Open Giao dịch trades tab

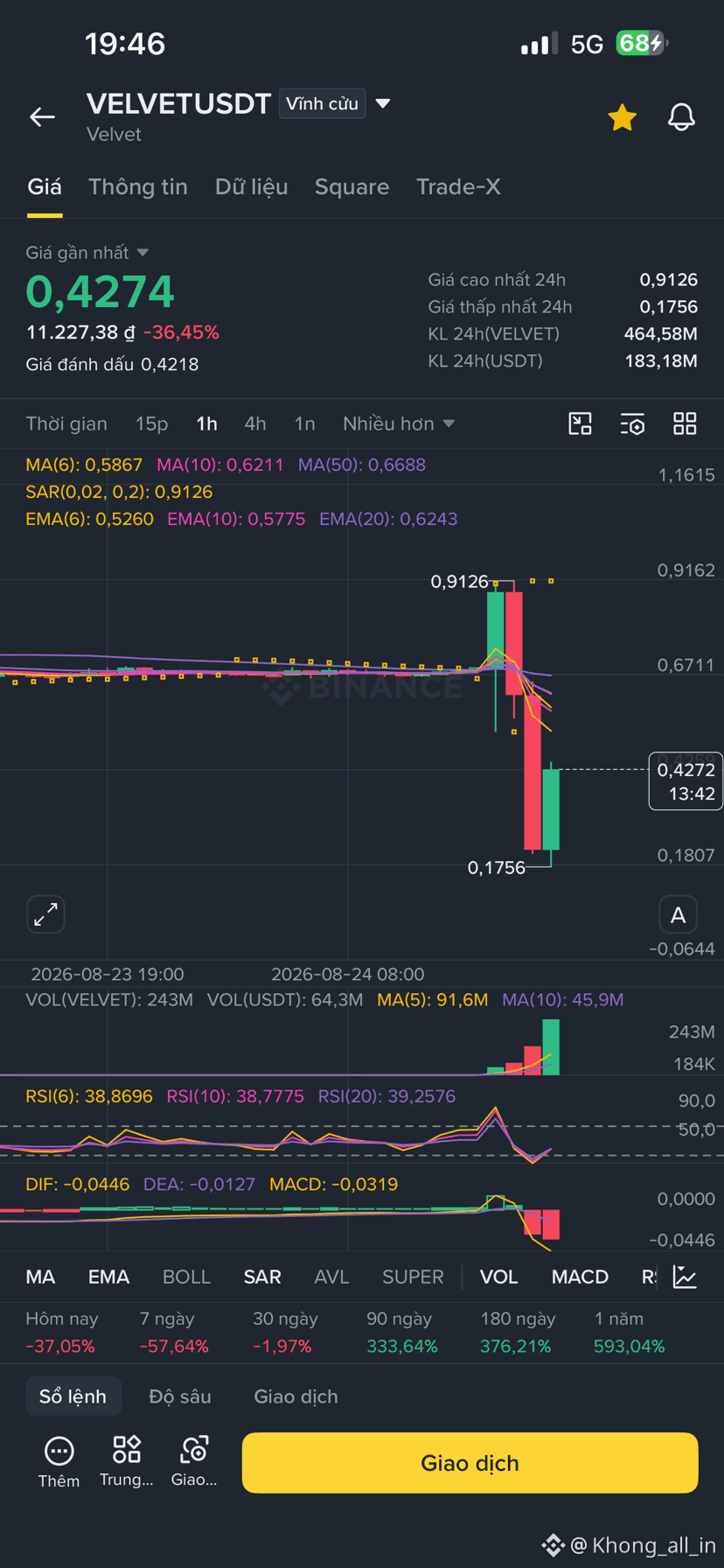click(x=296, y=1396)
